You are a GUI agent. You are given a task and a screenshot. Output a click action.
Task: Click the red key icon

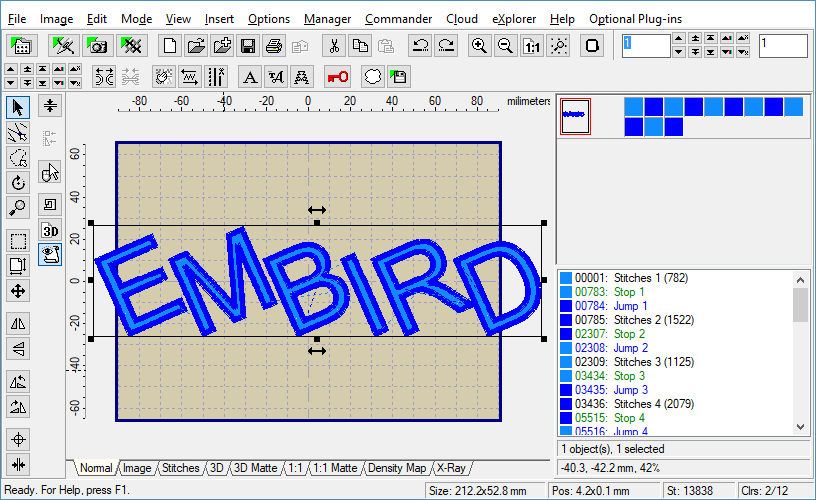point(338,77)
